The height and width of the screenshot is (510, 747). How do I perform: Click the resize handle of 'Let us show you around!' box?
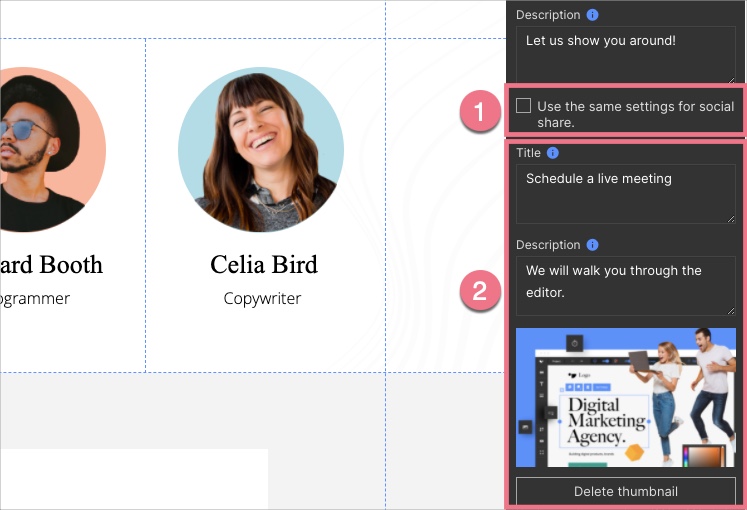click(730, 79)
